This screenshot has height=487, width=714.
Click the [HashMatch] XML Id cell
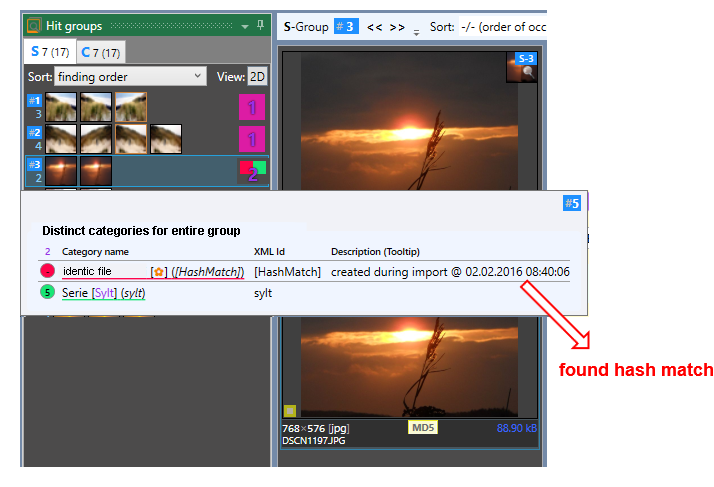pos(287,272)
